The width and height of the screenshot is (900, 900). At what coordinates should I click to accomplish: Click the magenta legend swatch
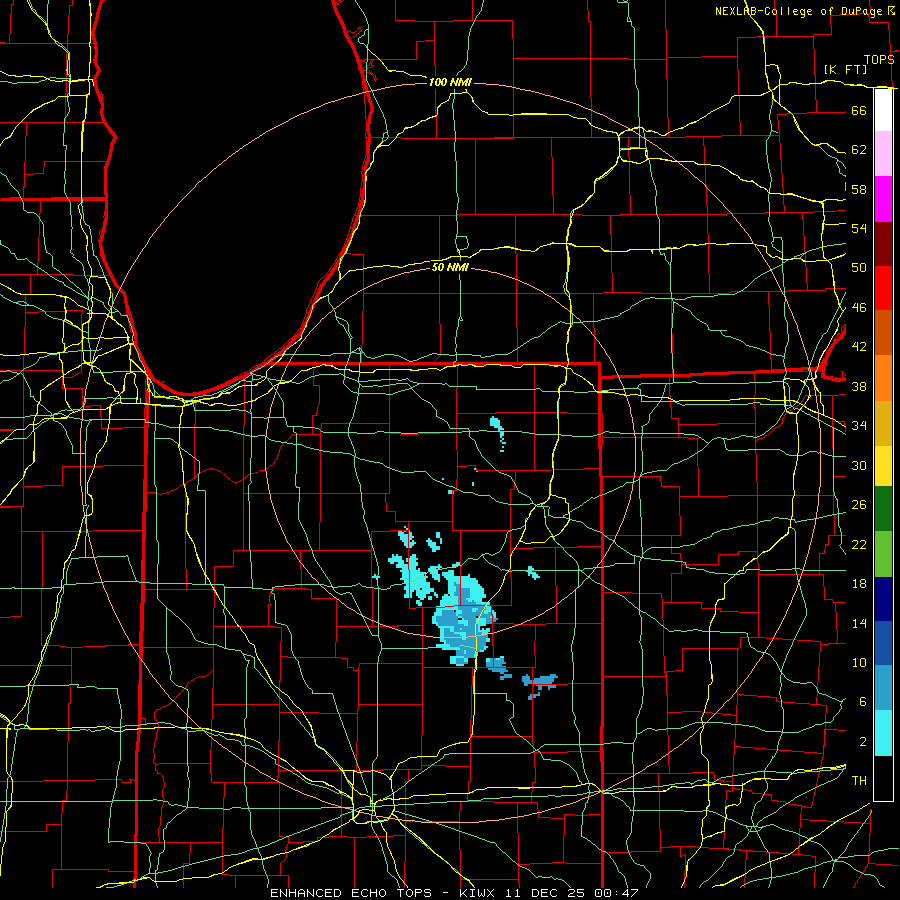click(883, 199)
